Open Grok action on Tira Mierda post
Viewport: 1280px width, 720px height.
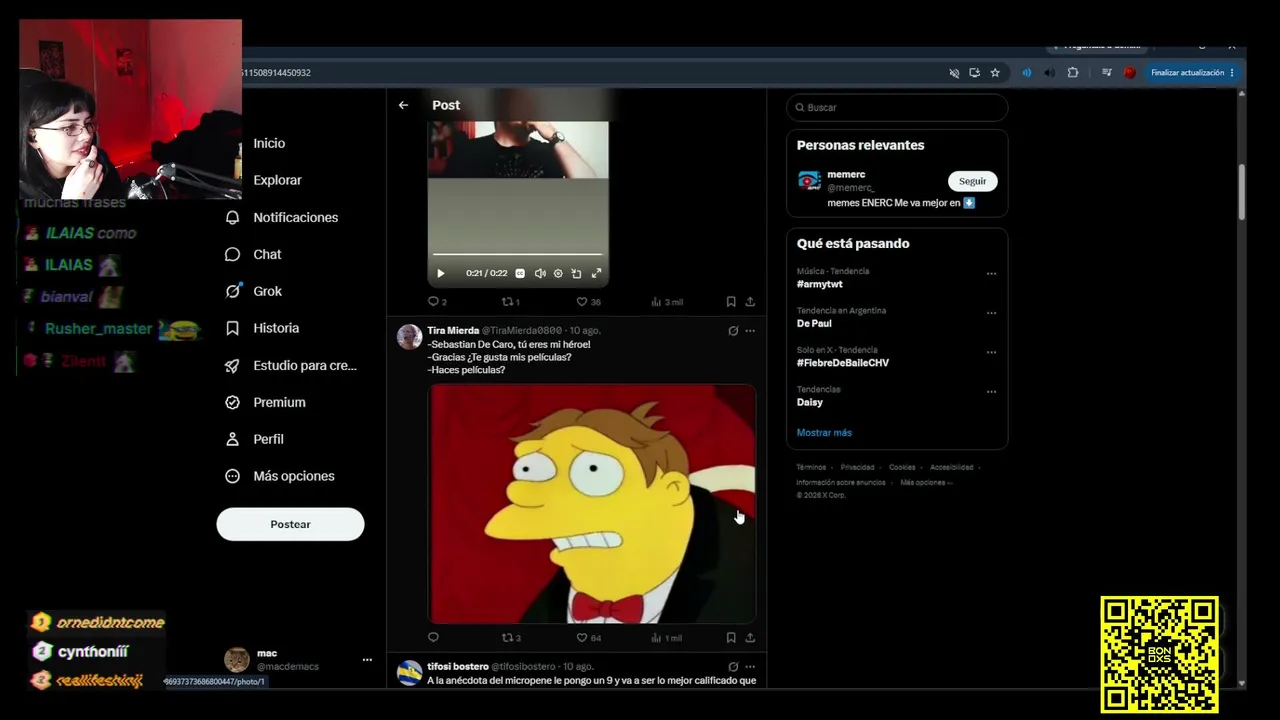coord(733,330)
